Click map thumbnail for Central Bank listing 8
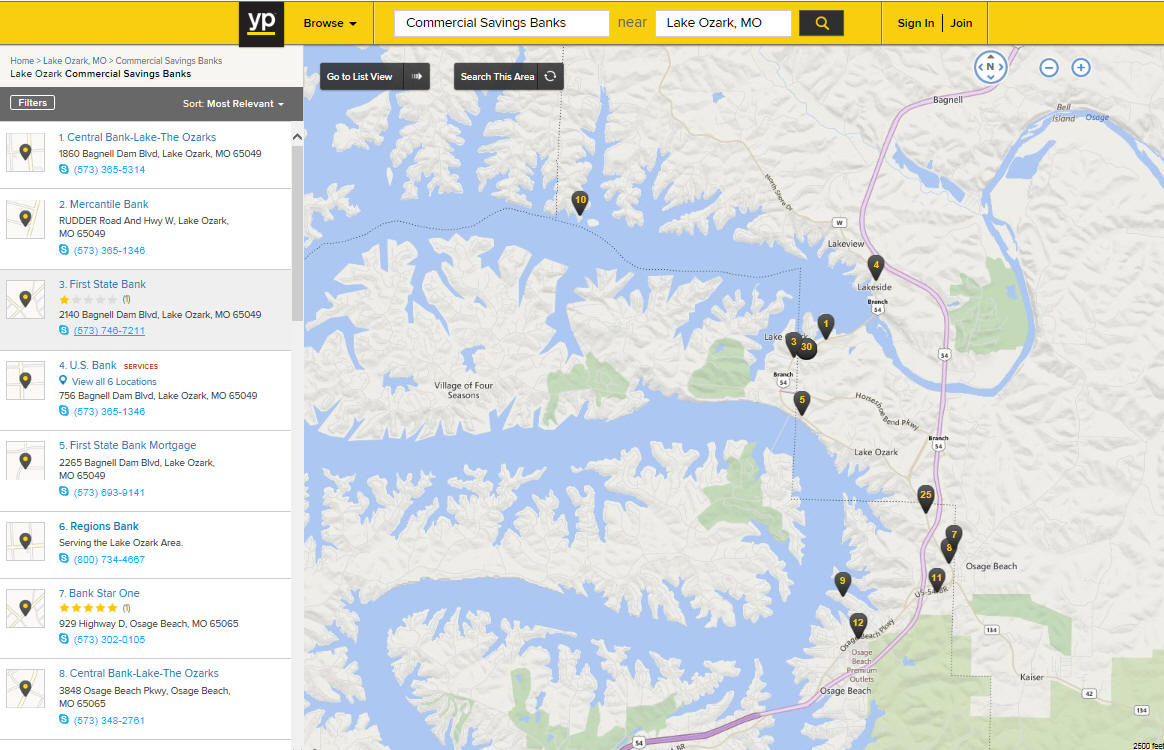The height and width of the screenshot is (750, 1164). tap(25, 688)
